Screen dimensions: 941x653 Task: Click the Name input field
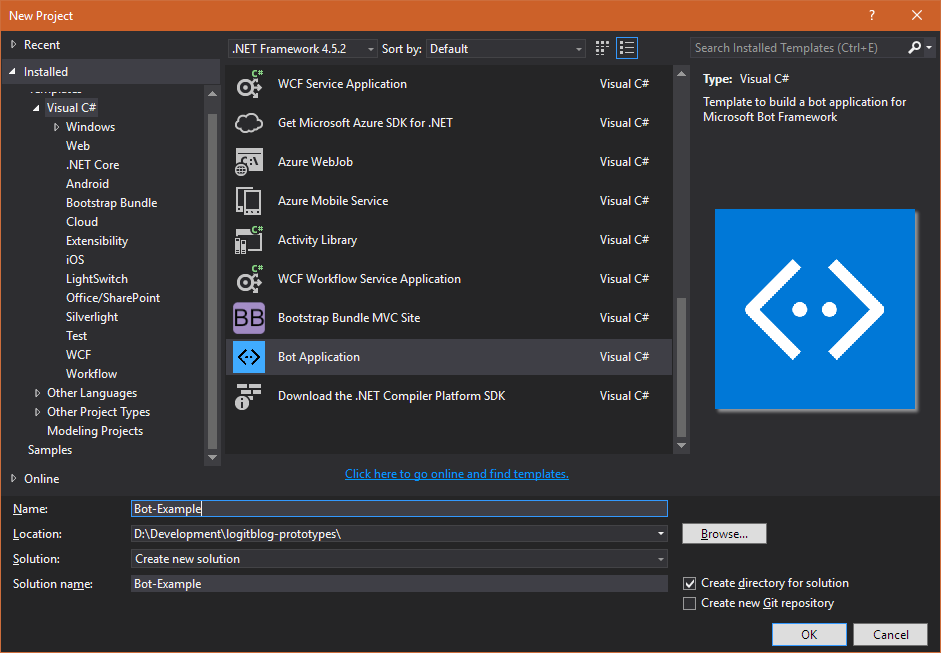coord(399,508)
